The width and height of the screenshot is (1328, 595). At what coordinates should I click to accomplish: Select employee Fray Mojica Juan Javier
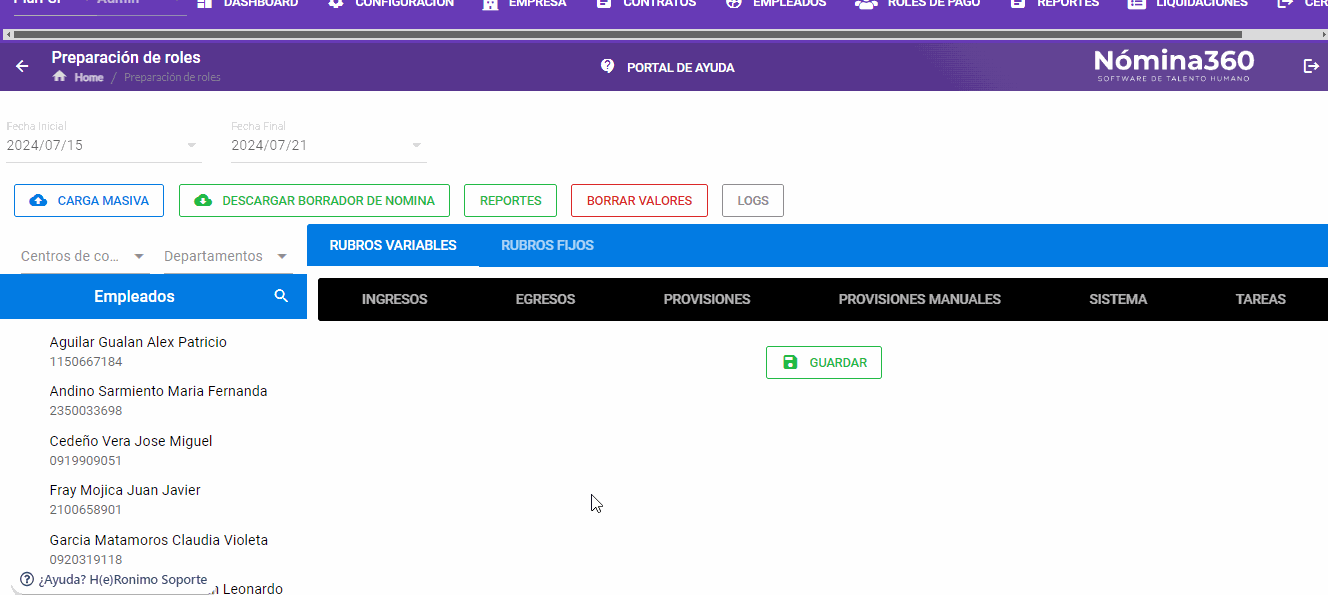point(125,490)
